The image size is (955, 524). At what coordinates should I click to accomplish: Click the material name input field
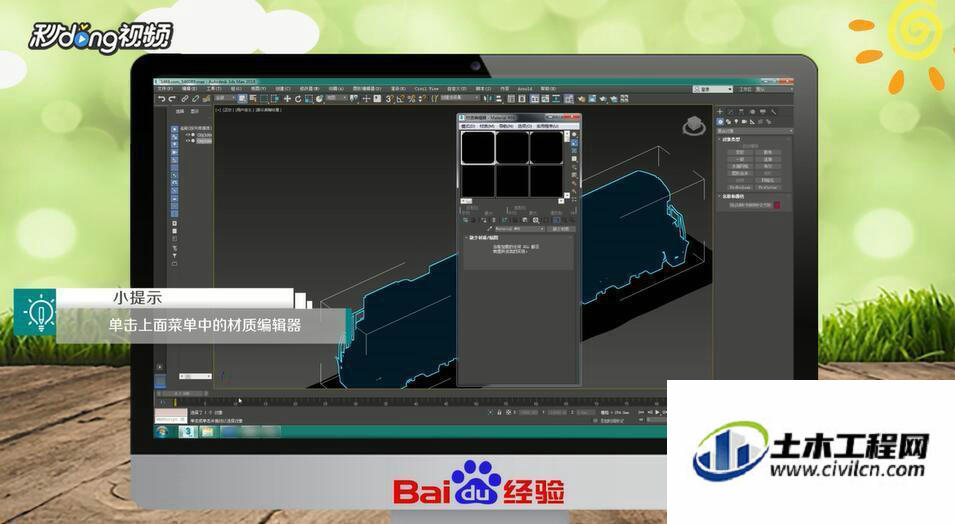[520, 229]
